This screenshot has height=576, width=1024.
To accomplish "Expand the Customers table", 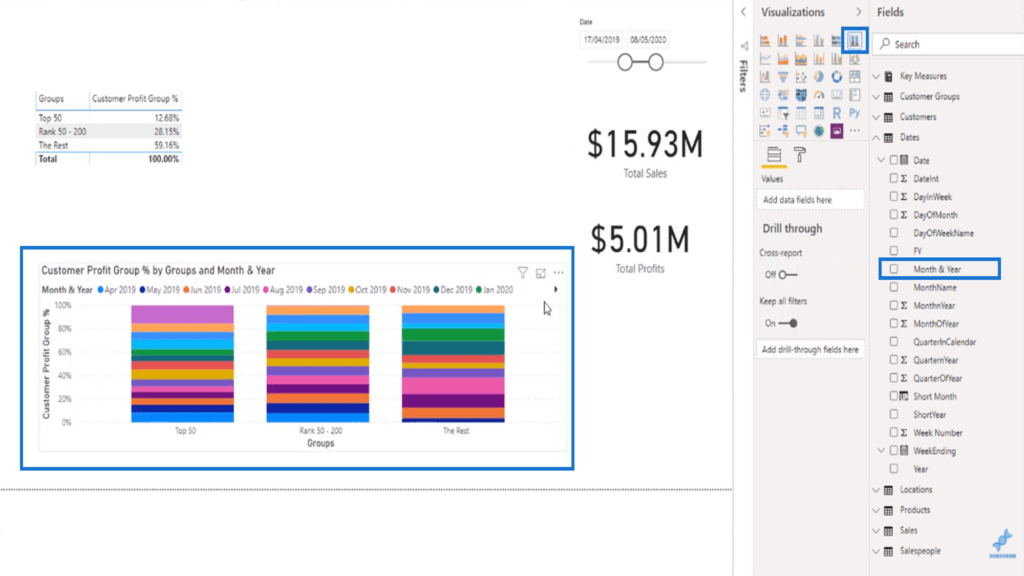I will point(876,118).
